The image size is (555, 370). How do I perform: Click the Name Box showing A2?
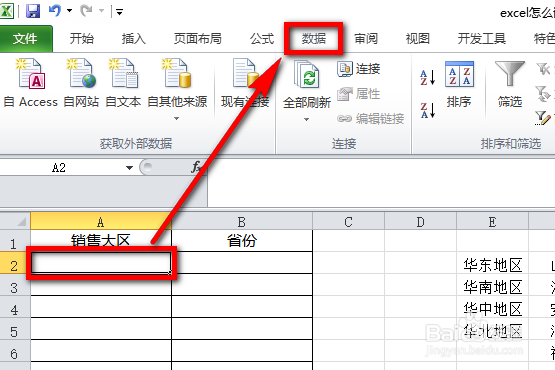(x=59, y=167)
